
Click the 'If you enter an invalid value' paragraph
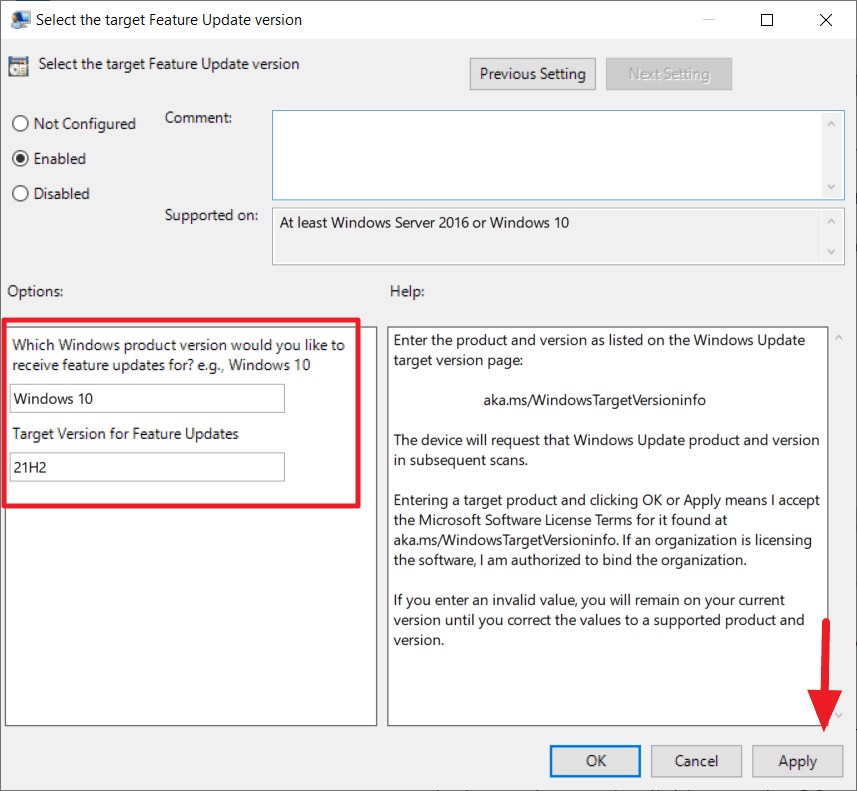pos(599,620)
